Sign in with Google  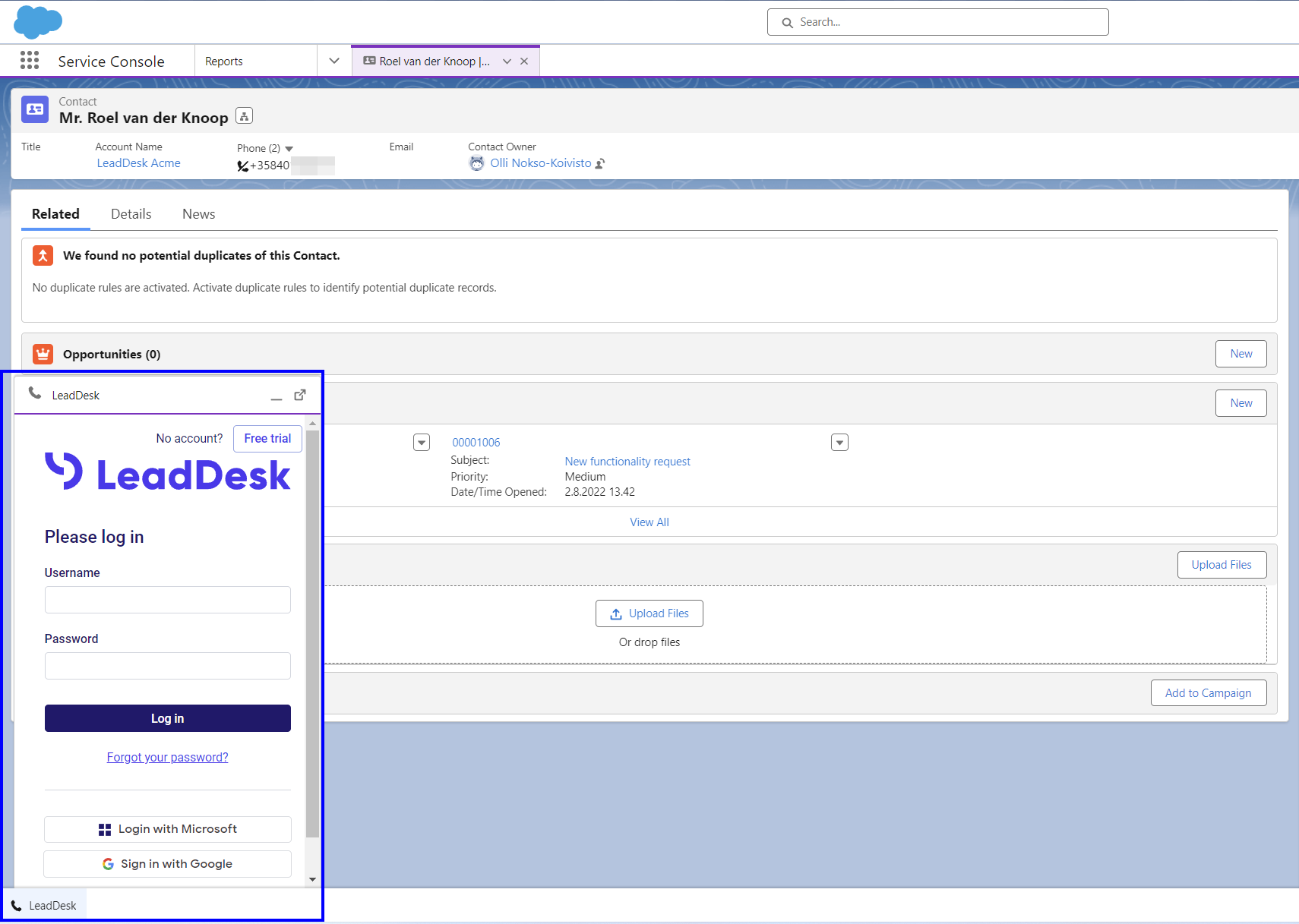pos(168,864)
